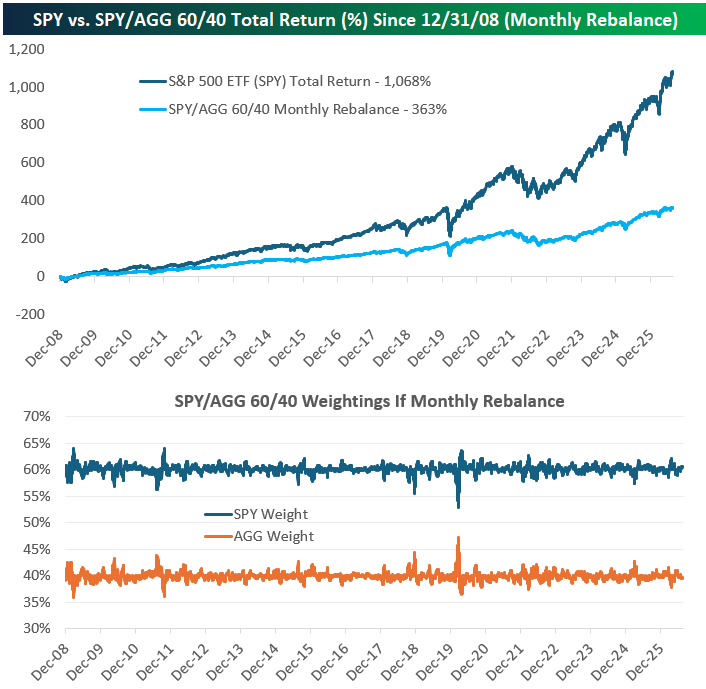The width and height of the screenshot is (706, 689).
Task: Click the early-2020 low spike on the SPY Weight line
Action: coord(458,506)
